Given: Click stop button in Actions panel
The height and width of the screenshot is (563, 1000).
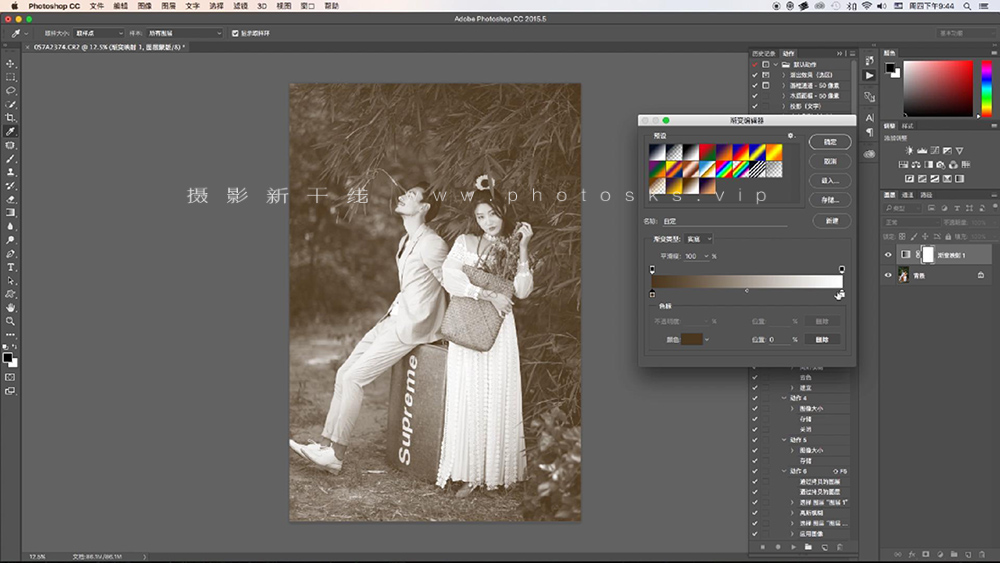Looking at the screenshot, I should [762, 547].
